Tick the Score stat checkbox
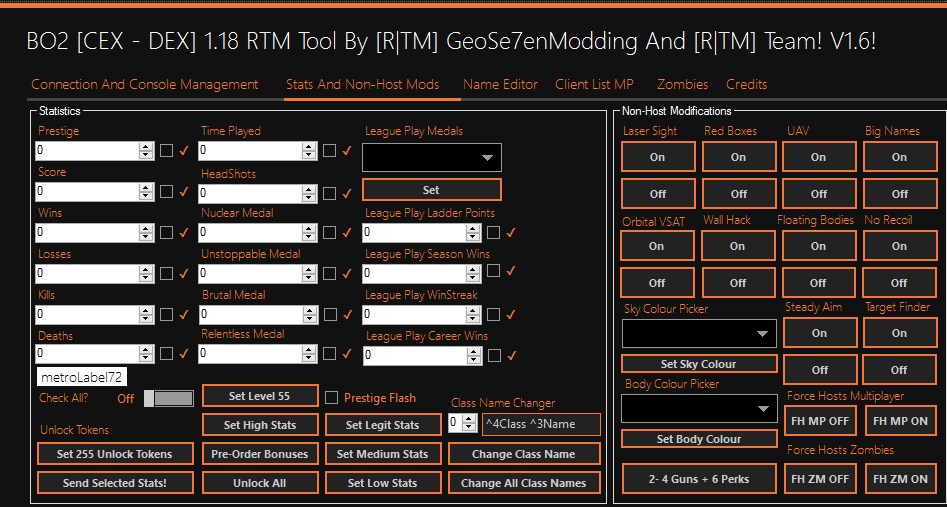Viewport: 947px width, 507px height. pos(166,192)
